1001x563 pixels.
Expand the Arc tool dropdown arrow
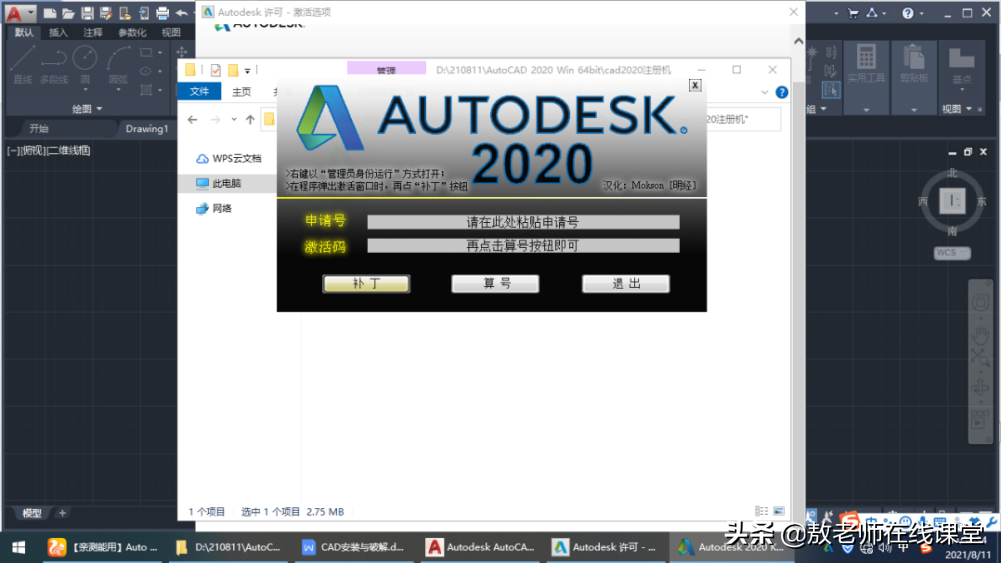tap(118, 90)
